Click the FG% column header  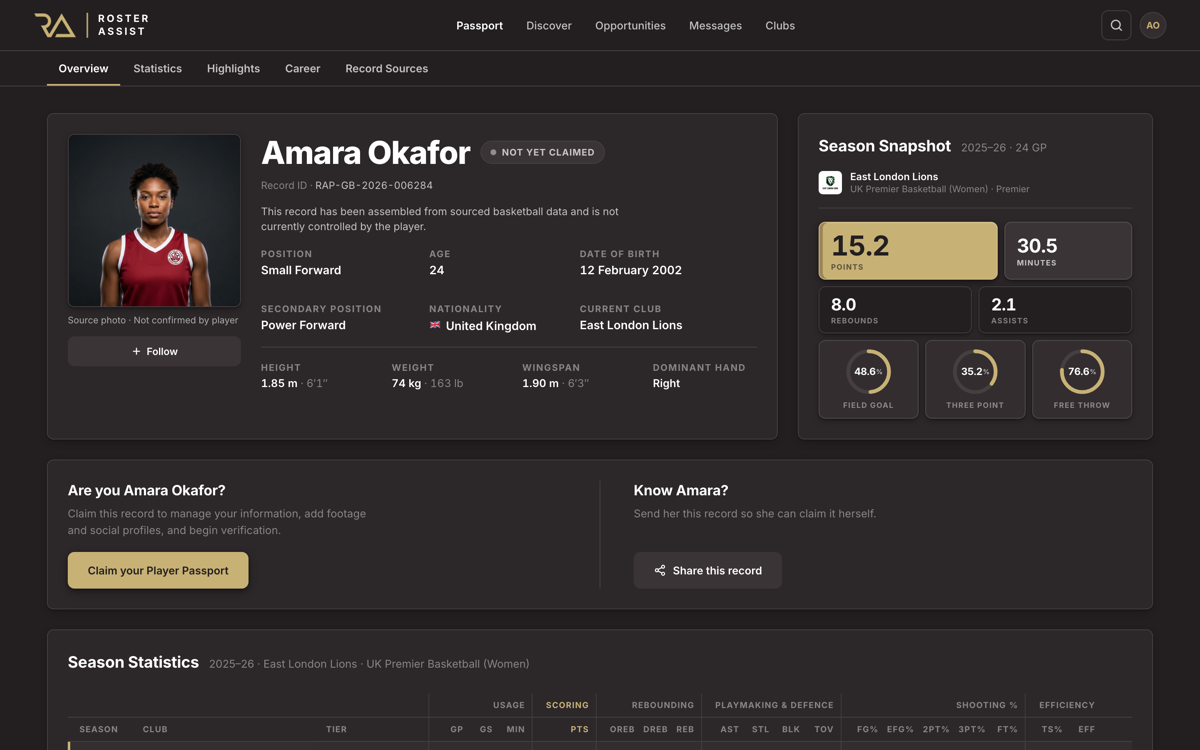pyautogui.click(x=867, y=729)
